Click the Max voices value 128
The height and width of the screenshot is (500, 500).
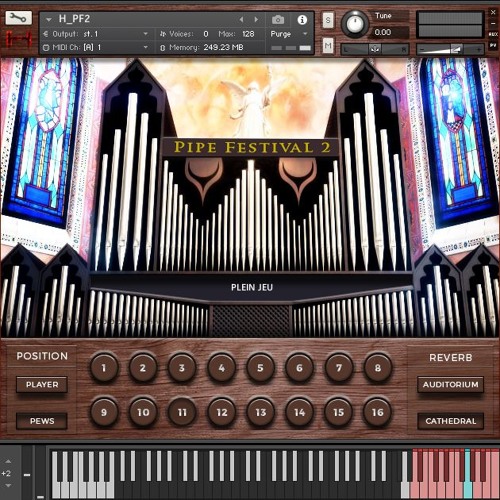click(x=248, y=34)
